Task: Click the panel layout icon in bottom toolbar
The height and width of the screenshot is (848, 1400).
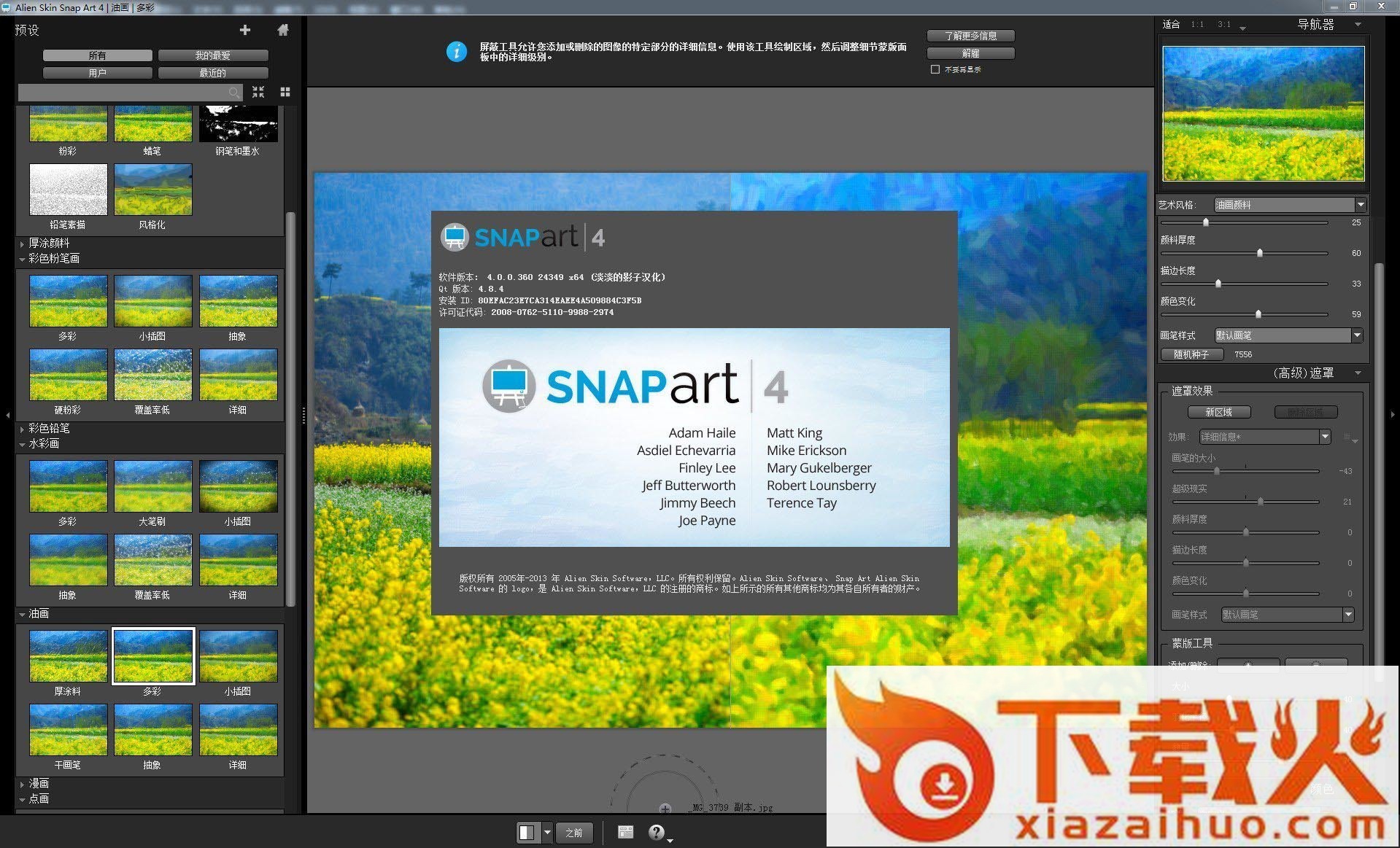Action: tap(625, 832)
